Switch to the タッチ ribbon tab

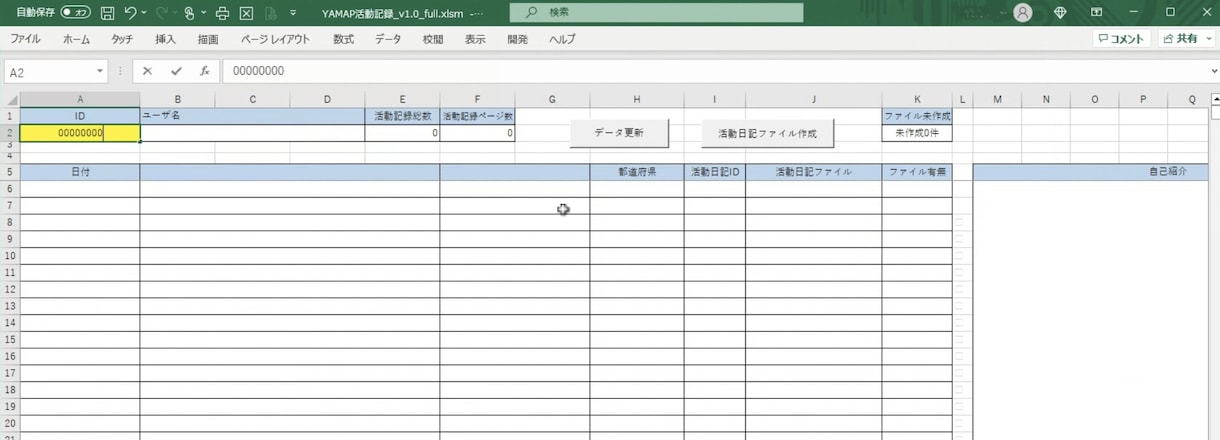pos(122,39)
